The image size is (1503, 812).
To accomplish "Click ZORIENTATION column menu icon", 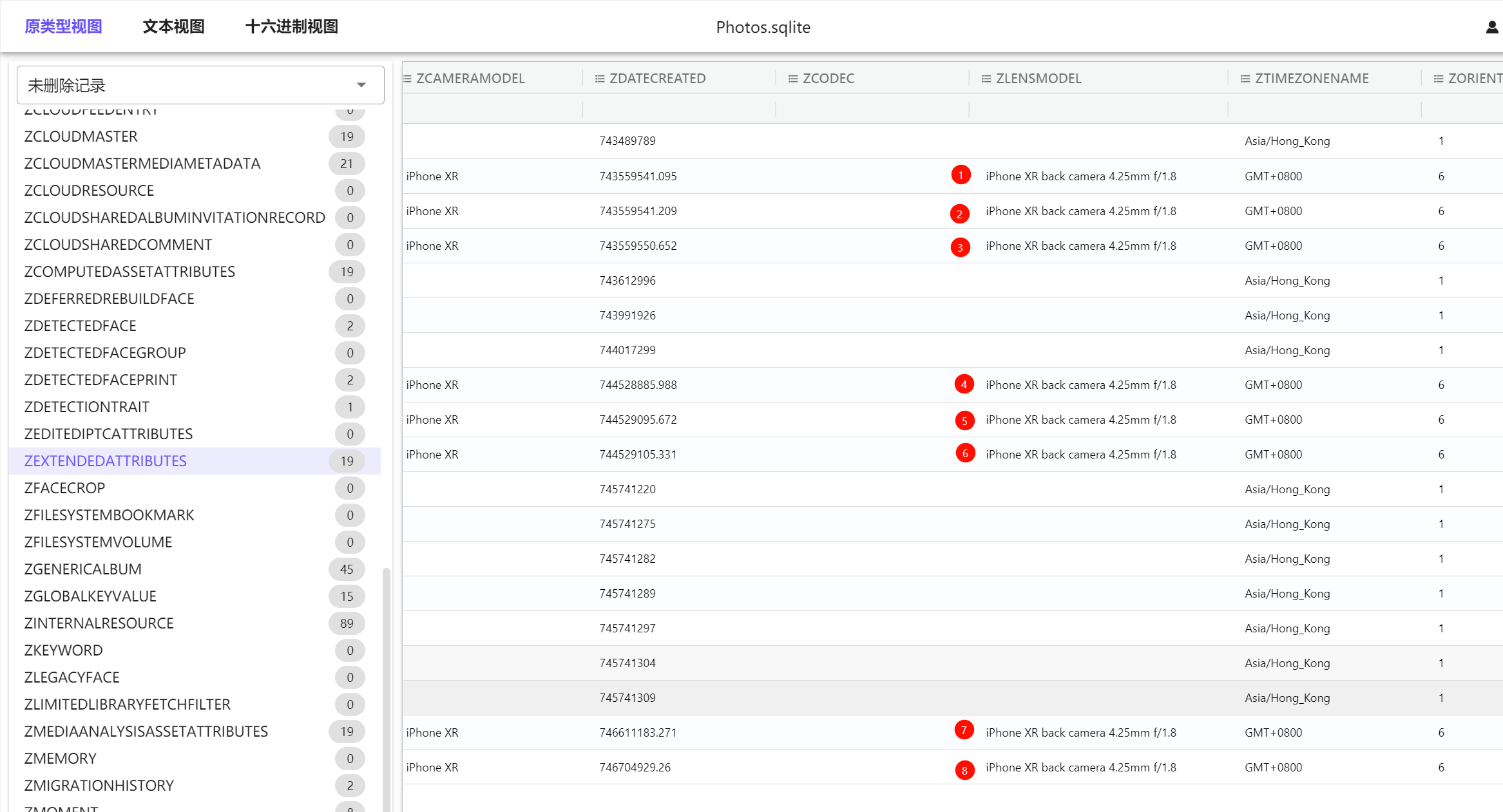I will coord(1439,79).
